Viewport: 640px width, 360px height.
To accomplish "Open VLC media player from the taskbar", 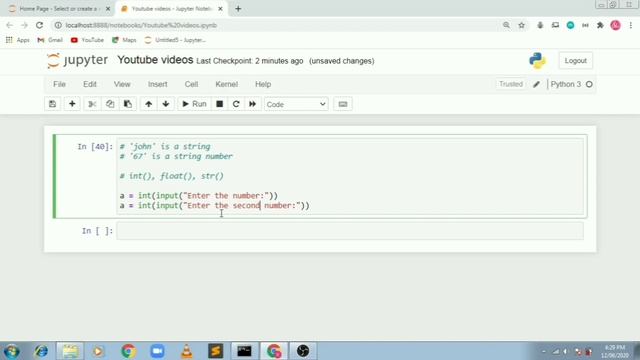I will 187,351.
